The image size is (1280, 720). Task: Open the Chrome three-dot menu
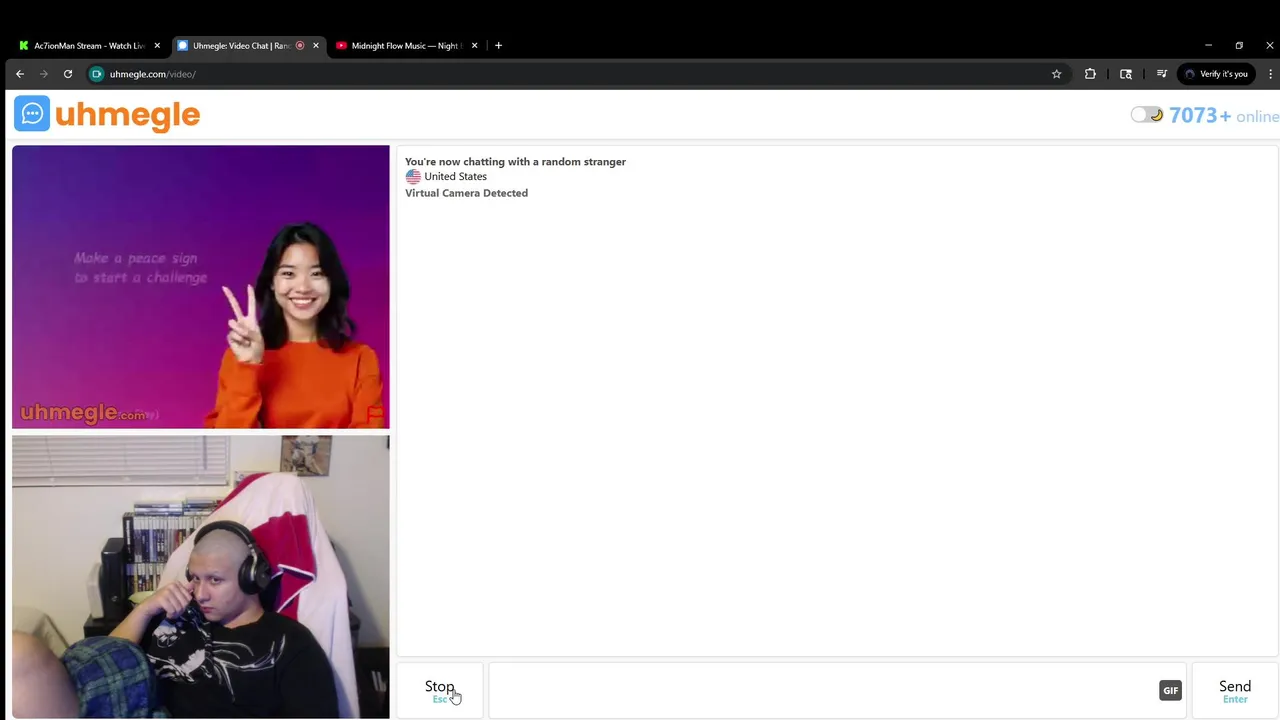click(x=1270, y=74)
